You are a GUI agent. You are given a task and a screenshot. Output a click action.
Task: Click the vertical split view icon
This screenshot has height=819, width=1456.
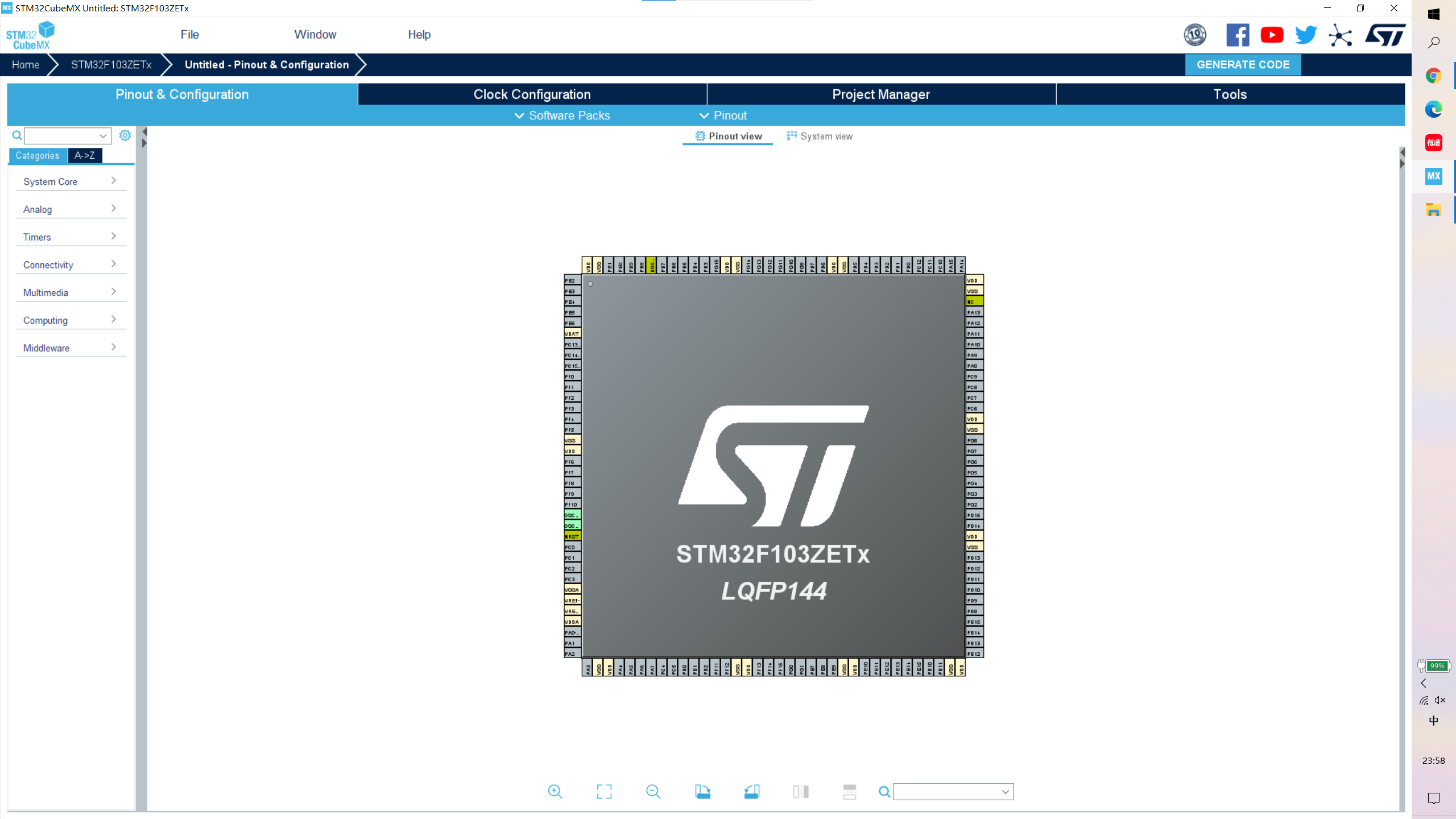click(x=801, y=791)
